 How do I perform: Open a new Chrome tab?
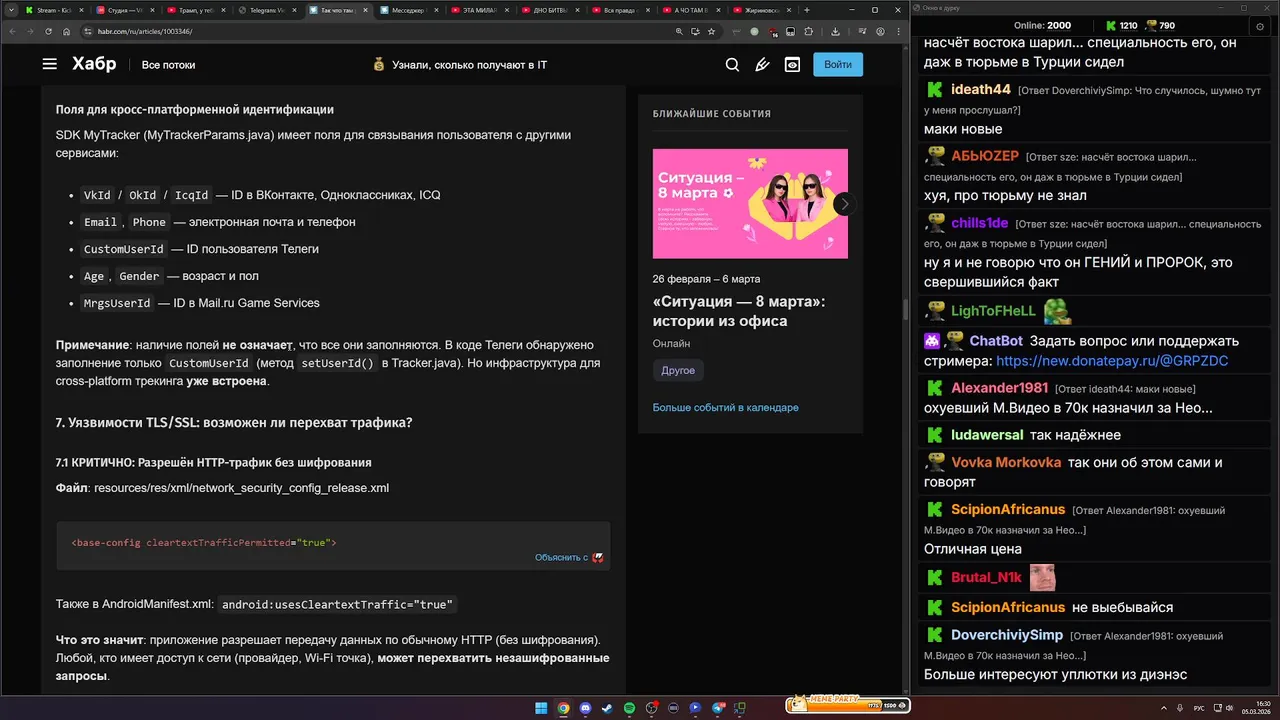click(x=806, y=10)
